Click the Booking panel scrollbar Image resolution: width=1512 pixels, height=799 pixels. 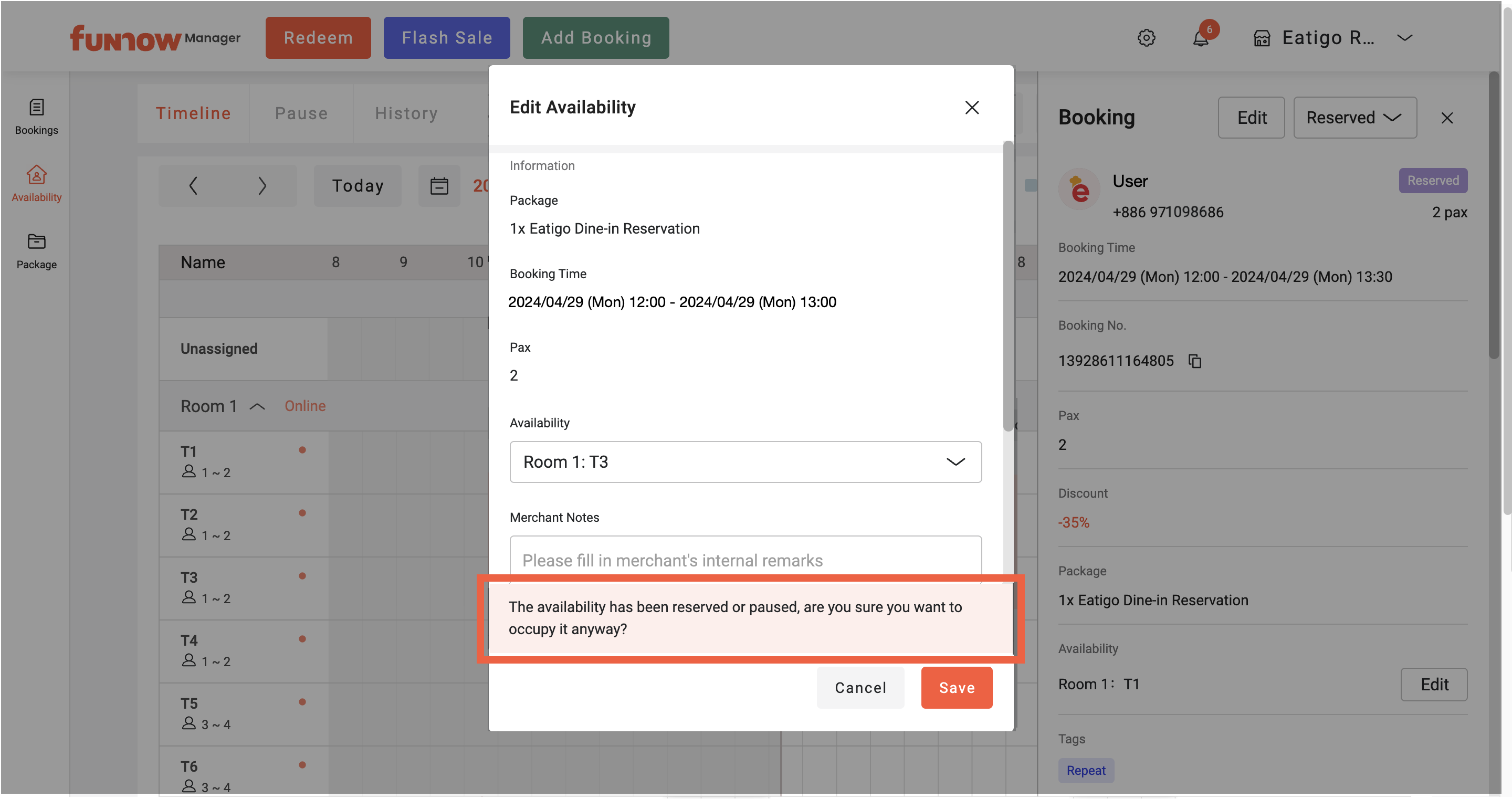tap(1494, 215)
